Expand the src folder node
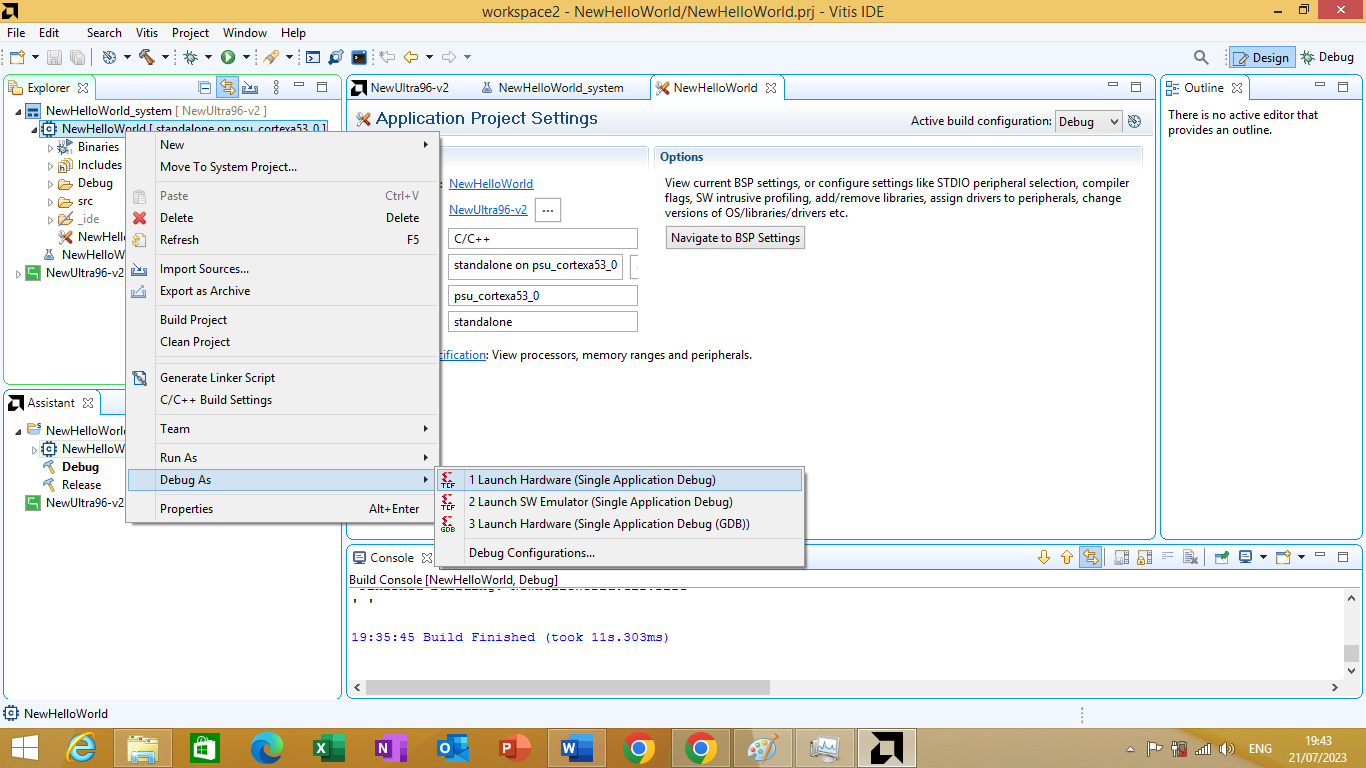 (51, 201)
